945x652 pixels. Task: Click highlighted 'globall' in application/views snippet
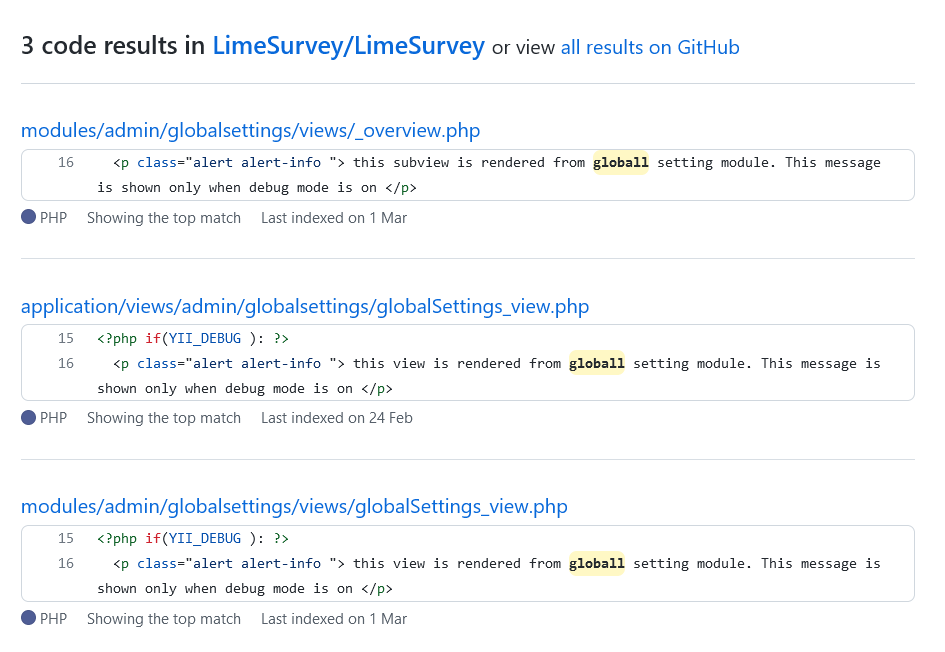coord(596,363)
